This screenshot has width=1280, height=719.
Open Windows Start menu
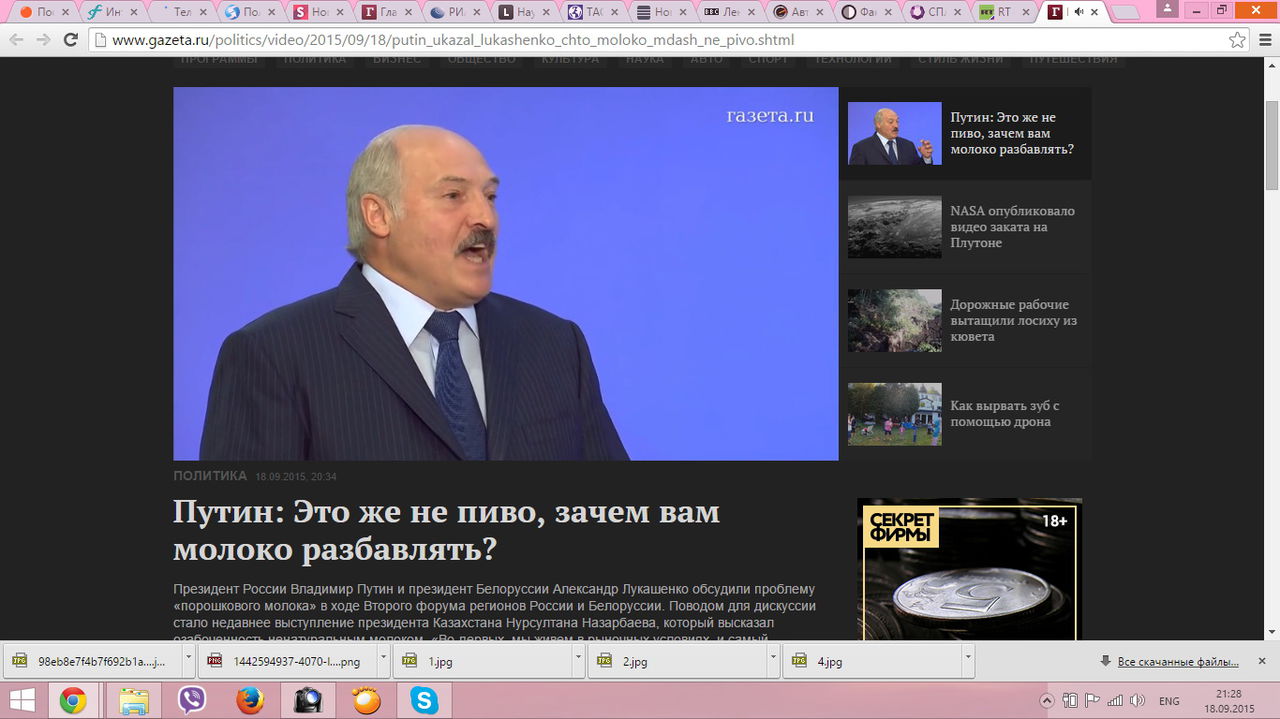pos(22,700)
